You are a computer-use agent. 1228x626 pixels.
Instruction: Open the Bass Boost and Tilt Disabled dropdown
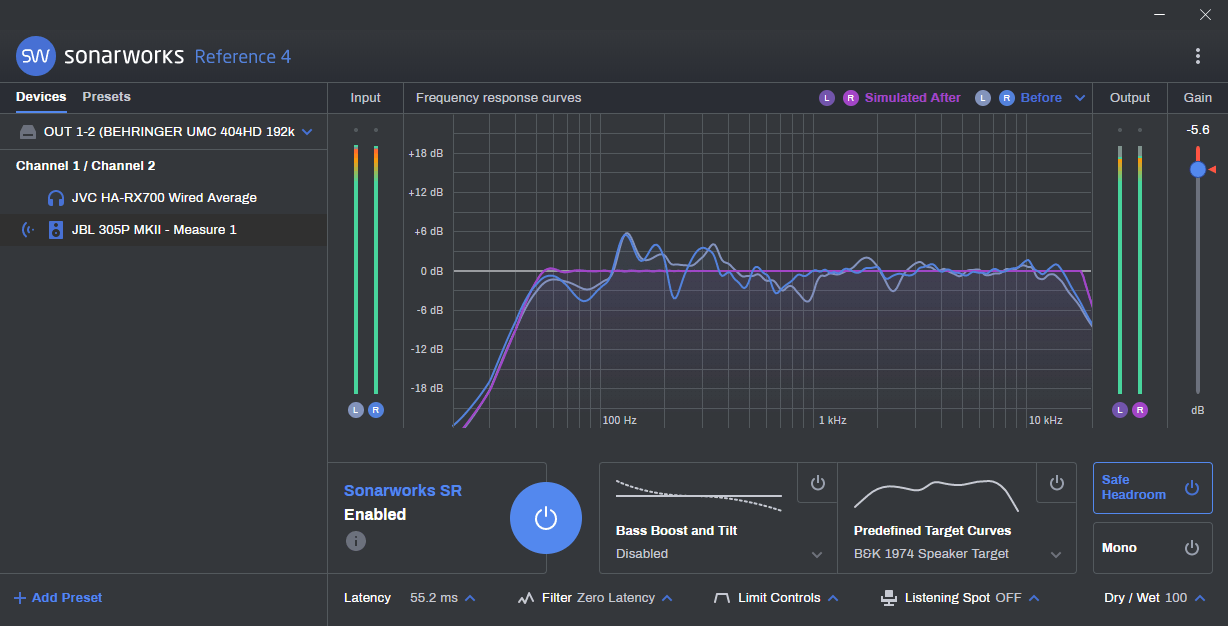[x=720, y=554]
